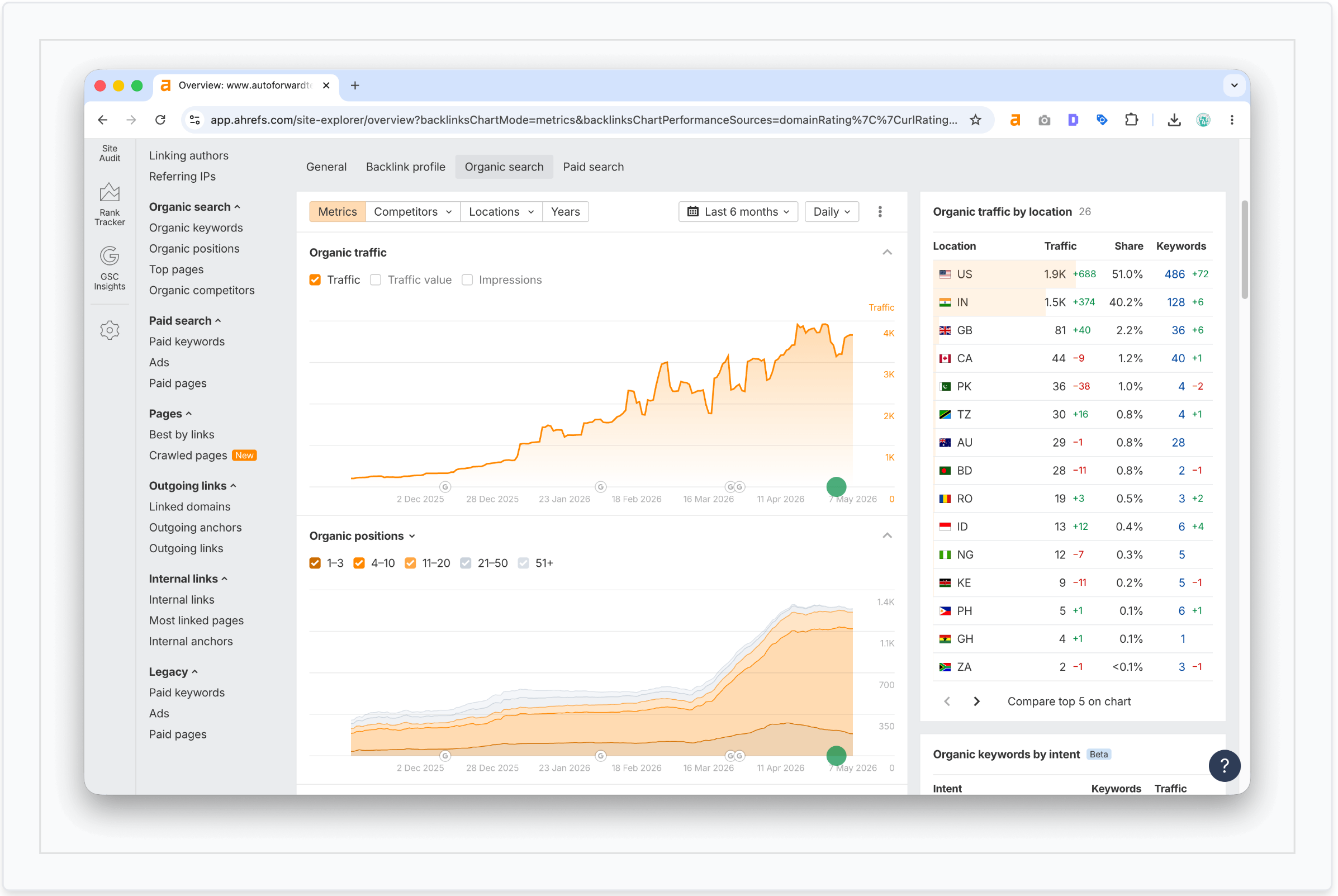Click the camera extension icon

pos(1045,120)
